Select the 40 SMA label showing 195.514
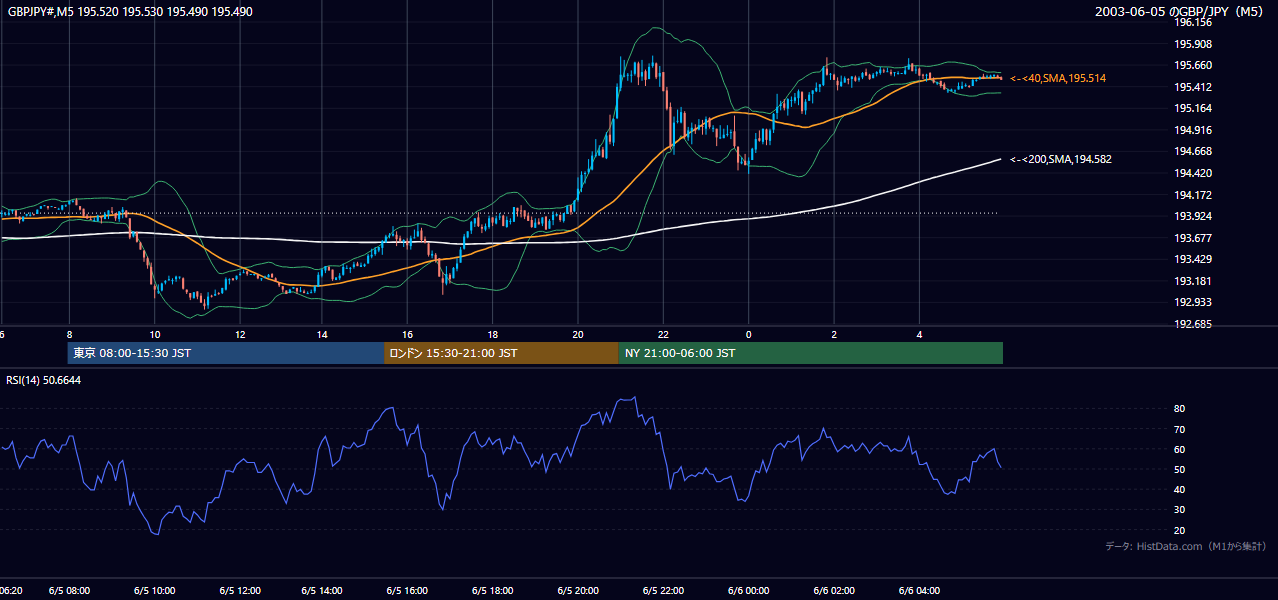Viewport: 1278px width, 600px height. [1058, 78]
